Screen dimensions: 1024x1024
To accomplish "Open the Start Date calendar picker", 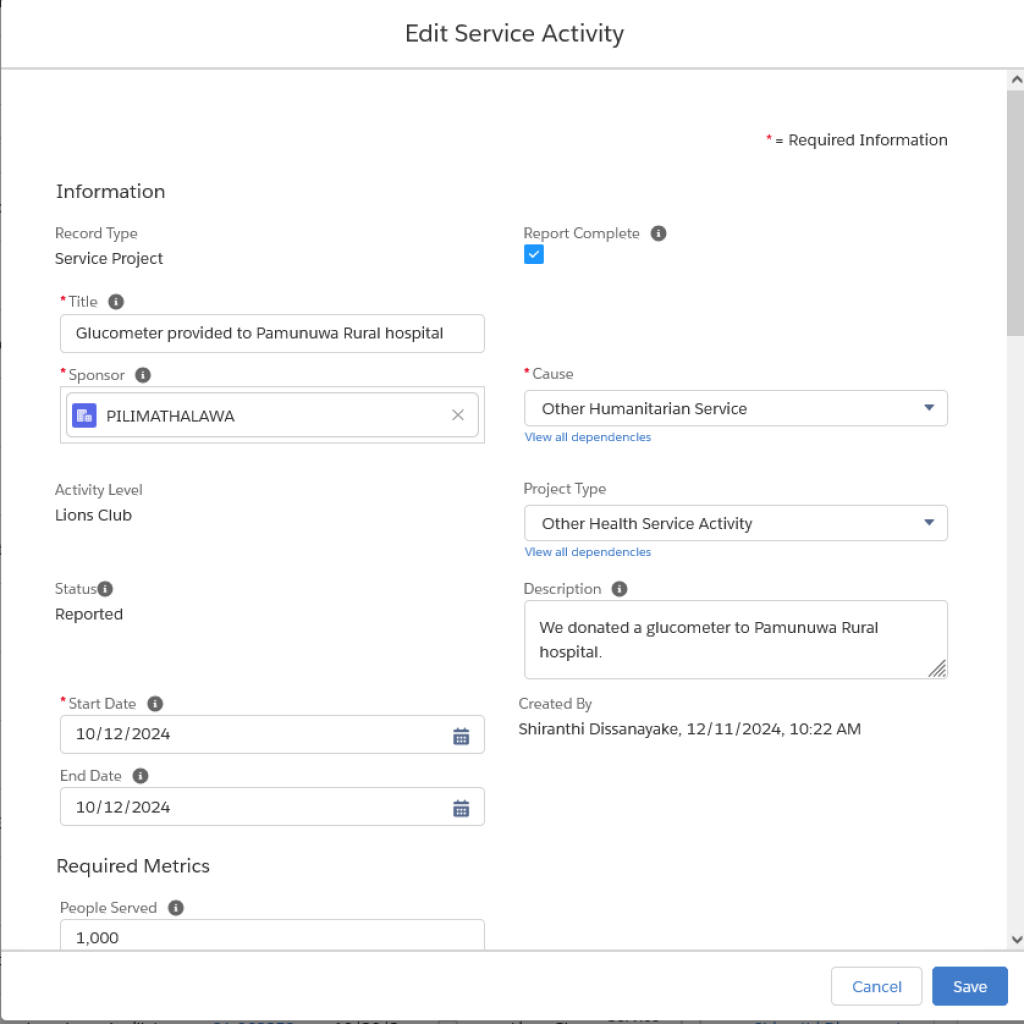I will click(x=461, y=736).
